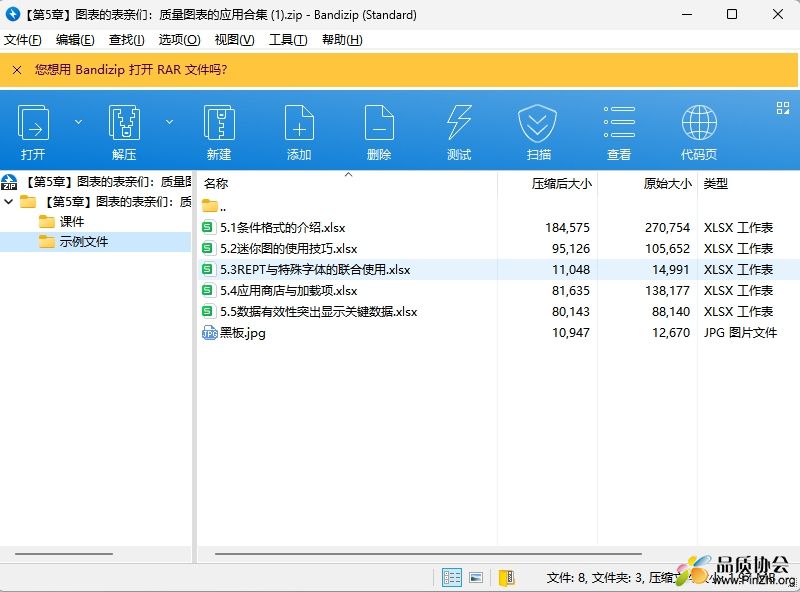Click the Code page (代码页) globe icon

[699, 122]
